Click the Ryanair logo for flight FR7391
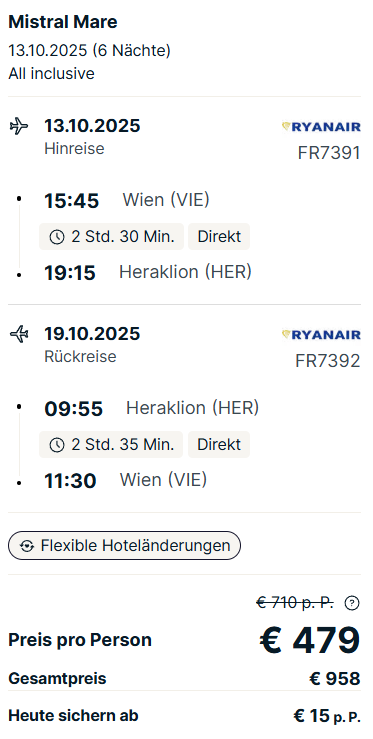The width and height of the screenshot is (373, 739). [321, 126]
